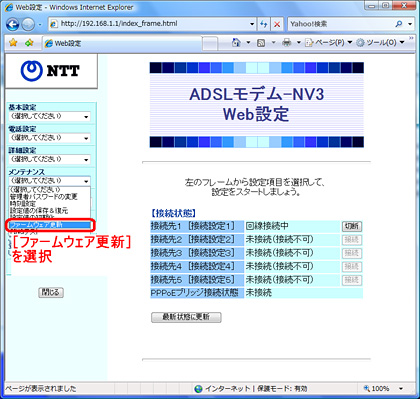The image size is (420, 399).
Task: Click the search magnifier icon
Action: [x=399, y=24]
